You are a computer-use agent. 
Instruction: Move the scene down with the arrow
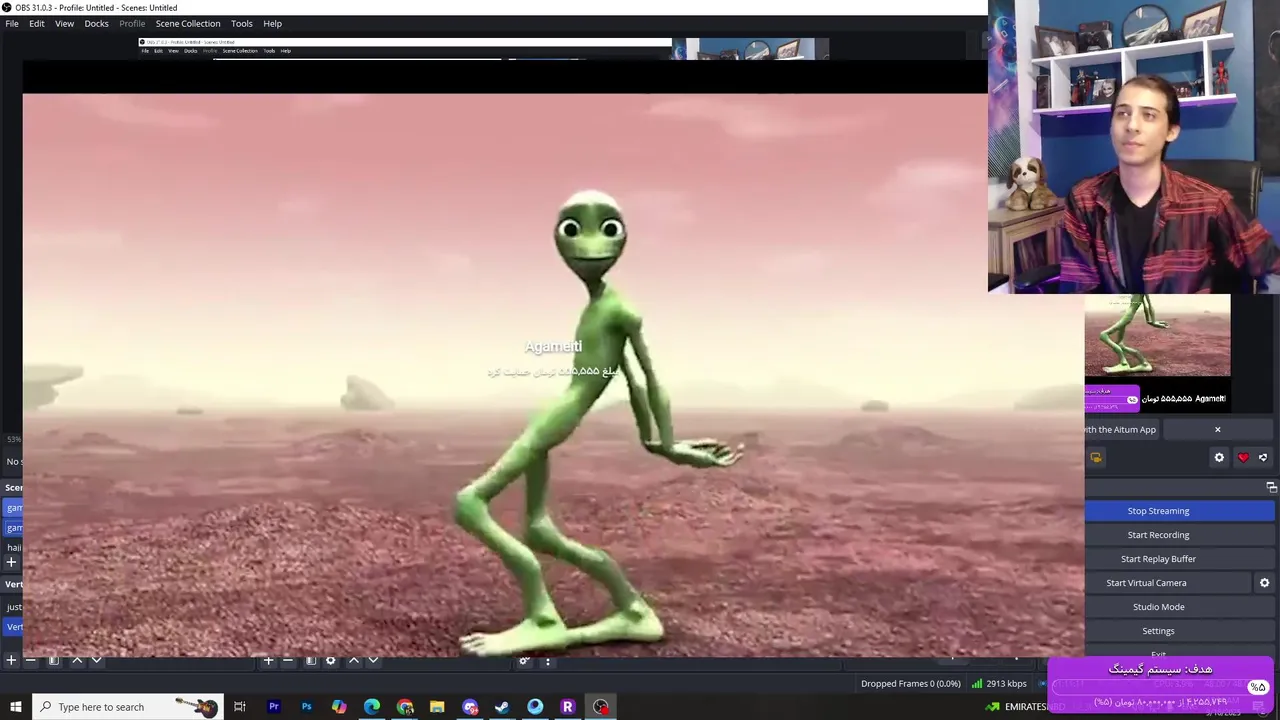[x=96, y=660]
